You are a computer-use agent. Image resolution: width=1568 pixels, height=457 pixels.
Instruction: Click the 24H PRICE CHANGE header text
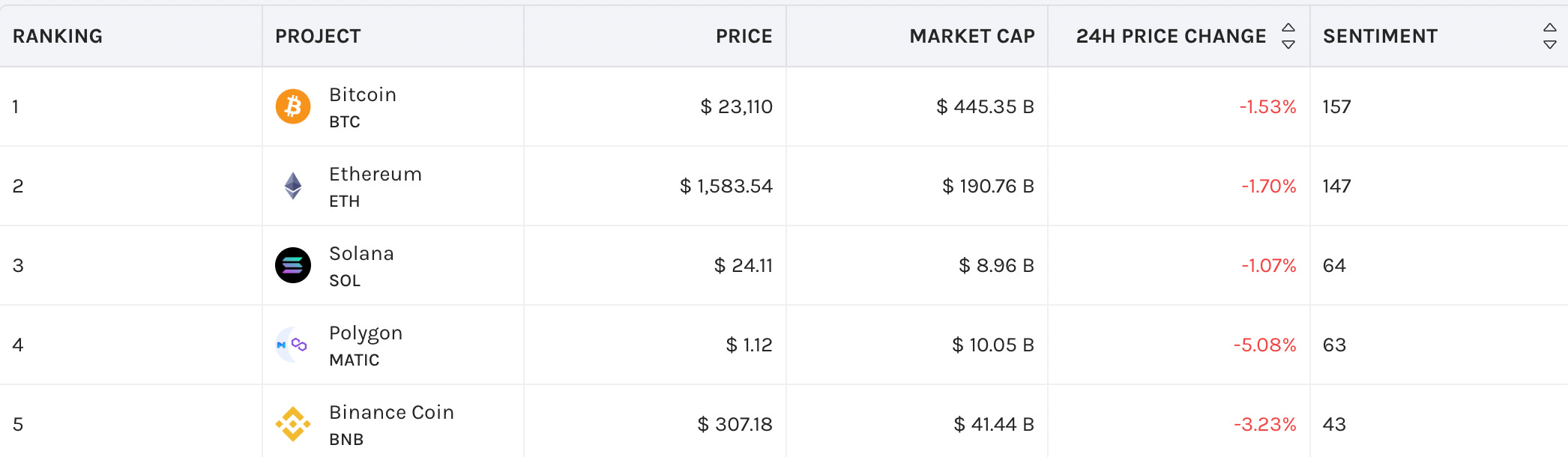click(1171, 36)
